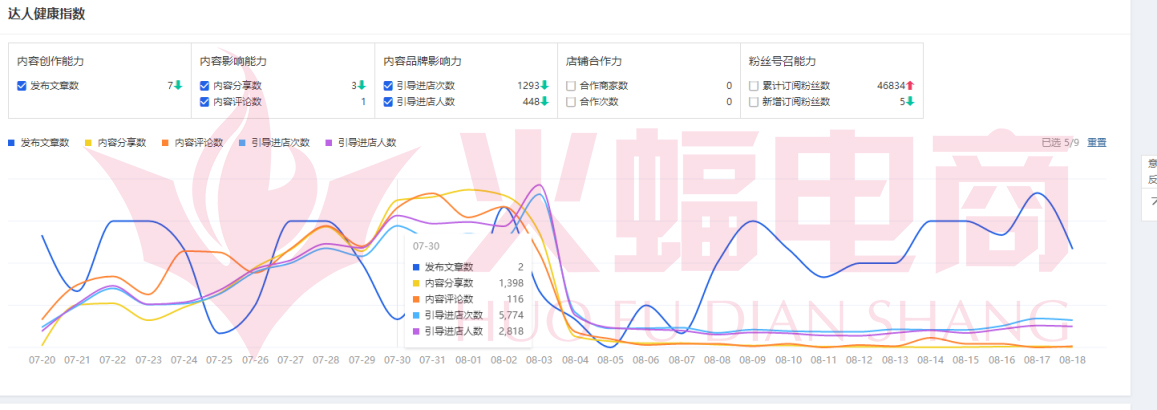Click the 08-03 date on the chart axis
The image size is (1157, 410).
[539, 360]
